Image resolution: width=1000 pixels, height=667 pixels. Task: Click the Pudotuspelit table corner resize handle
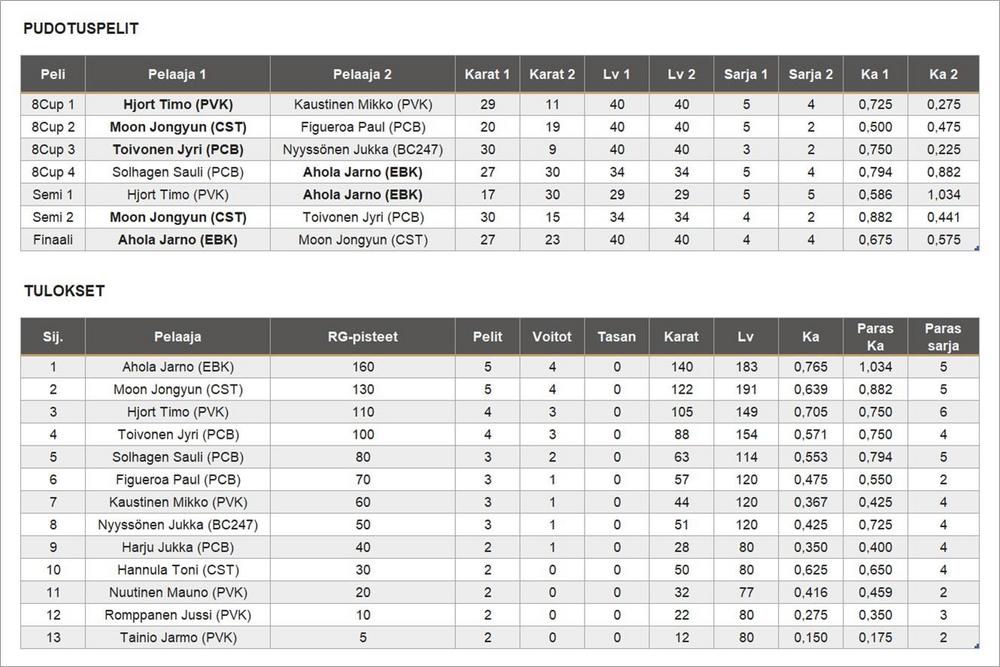tap(975, 247)
